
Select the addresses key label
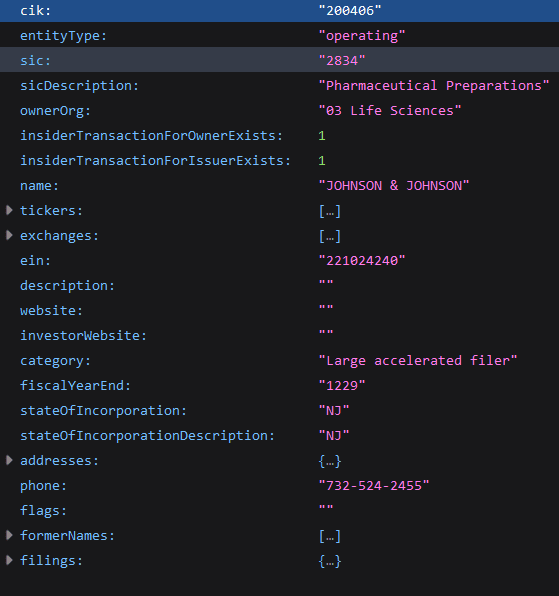click(59, 460)
